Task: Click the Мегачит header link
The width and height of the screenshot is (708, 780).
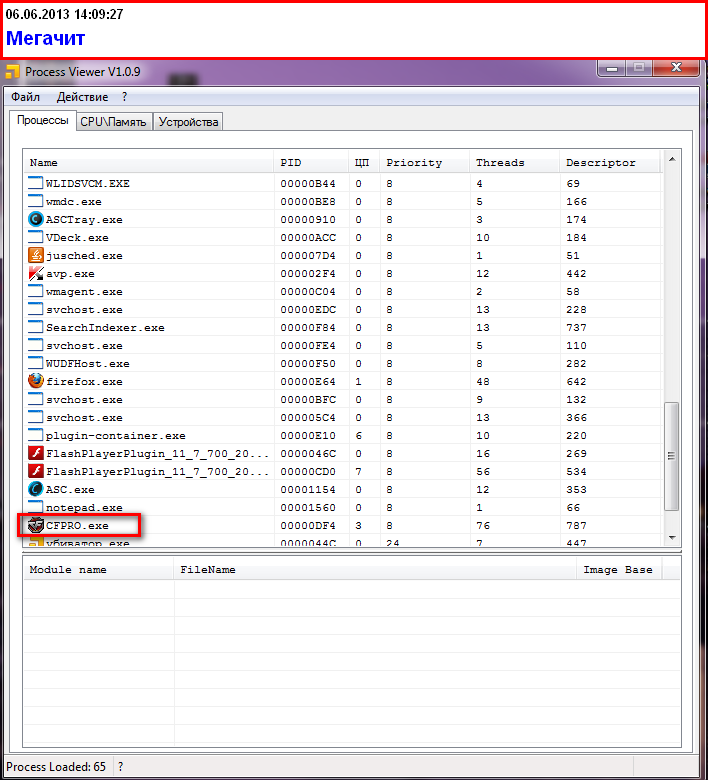Action: [x=45, y=38]
